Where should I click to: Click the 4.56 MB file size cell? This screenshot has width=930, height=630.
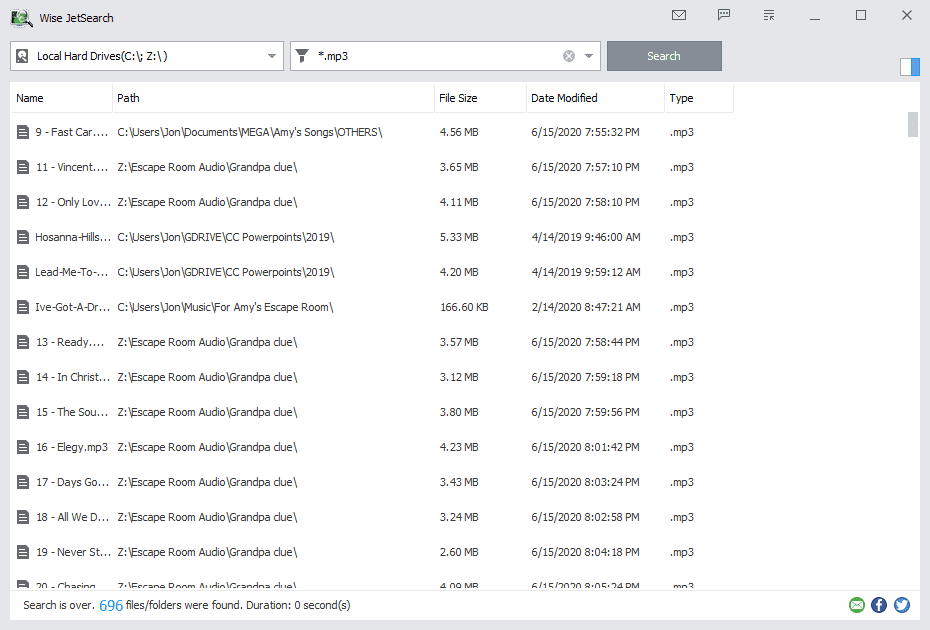coord(459,132)
